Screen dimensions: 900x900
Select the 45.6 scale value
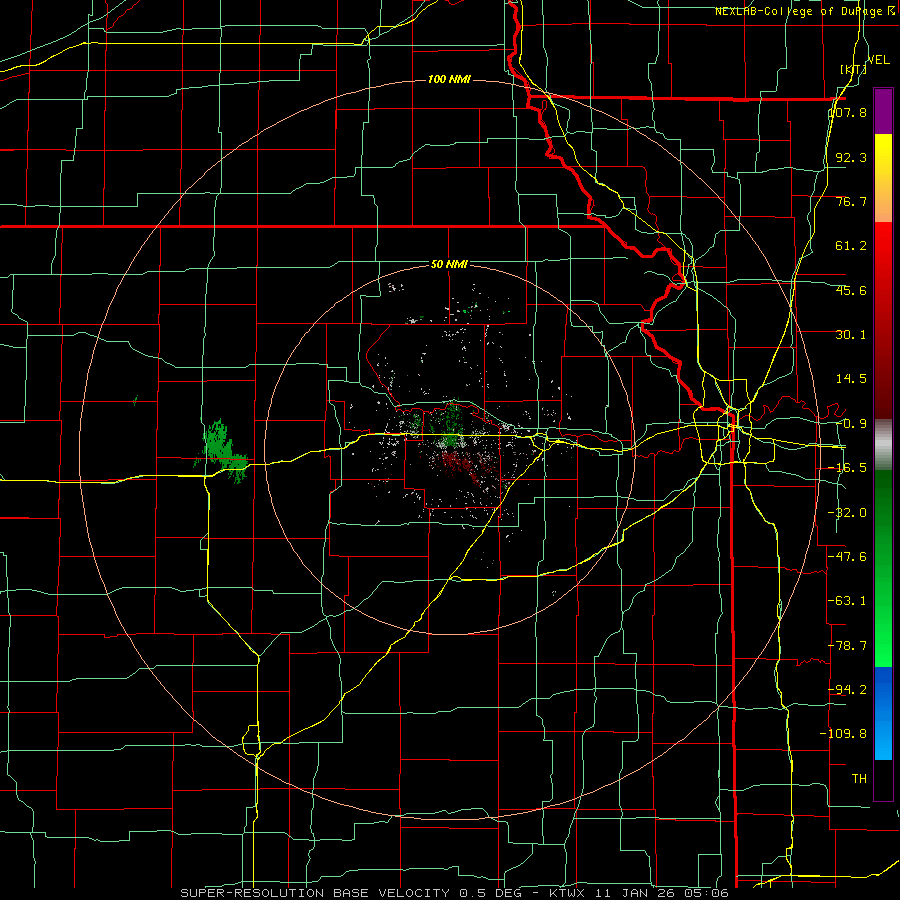coord(851,290)
